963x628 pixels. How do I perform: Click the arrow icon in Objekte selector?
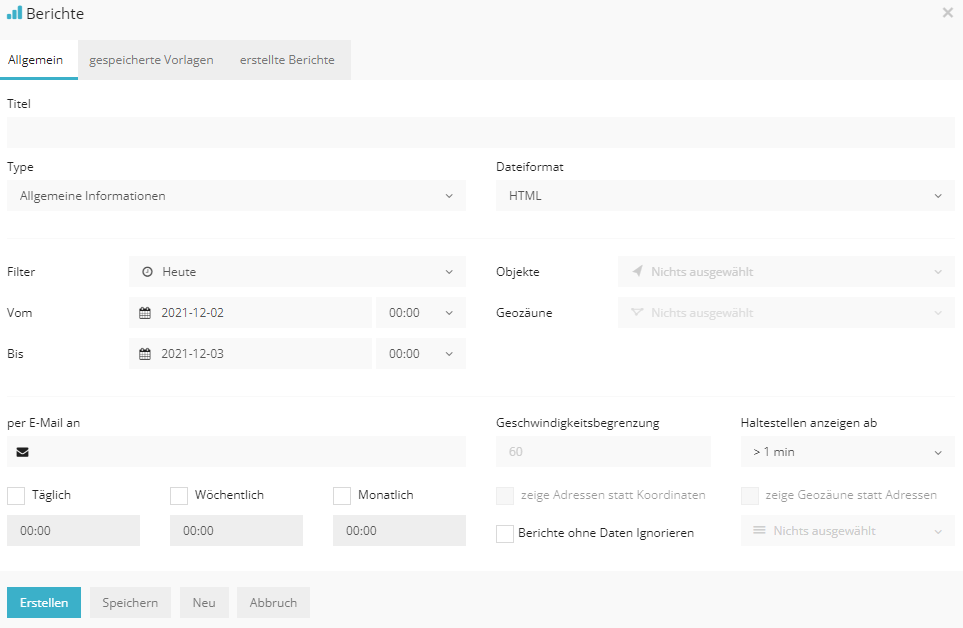click(637, 272)
